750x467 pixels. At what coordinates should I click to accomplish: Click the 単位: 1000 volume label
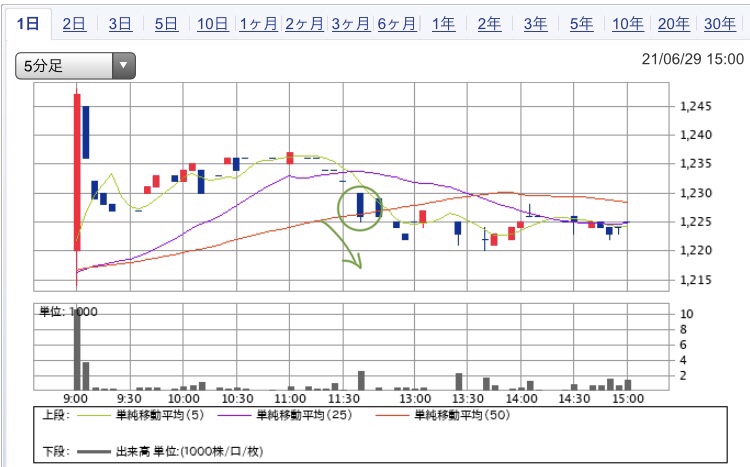point(68,312)
